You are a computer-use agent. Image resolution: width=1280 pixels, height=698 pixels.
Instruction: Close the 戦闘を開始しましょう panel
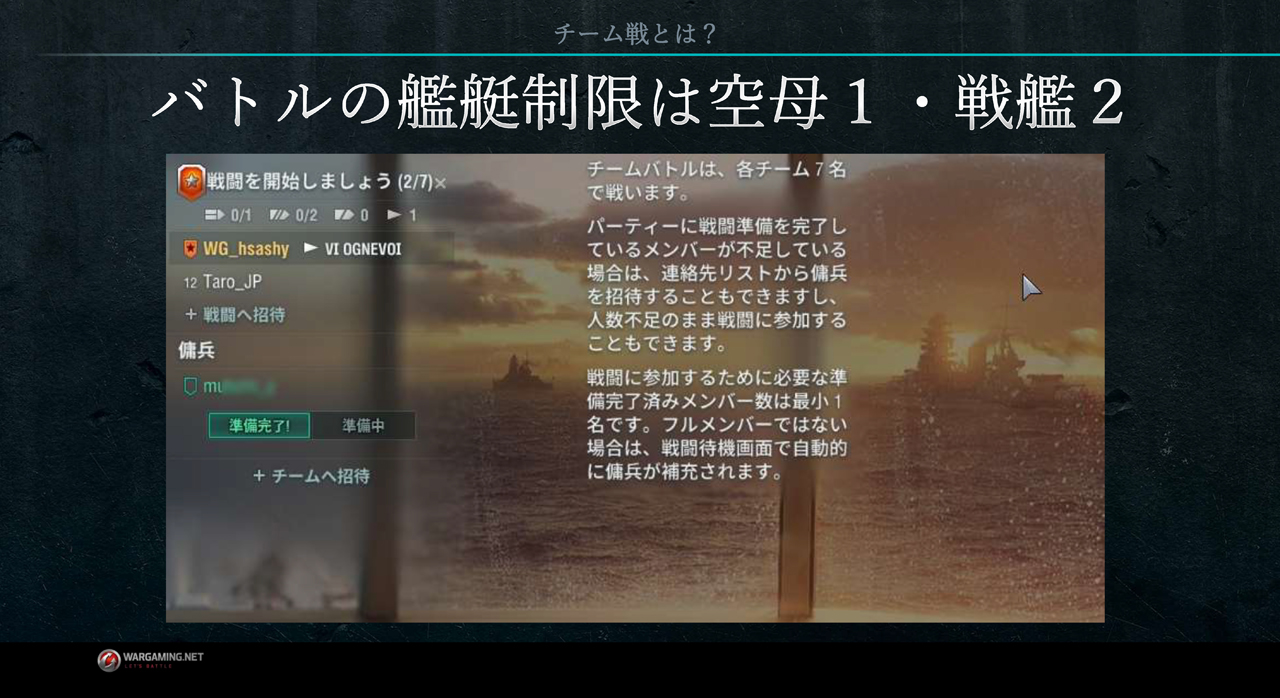[441, 183]
